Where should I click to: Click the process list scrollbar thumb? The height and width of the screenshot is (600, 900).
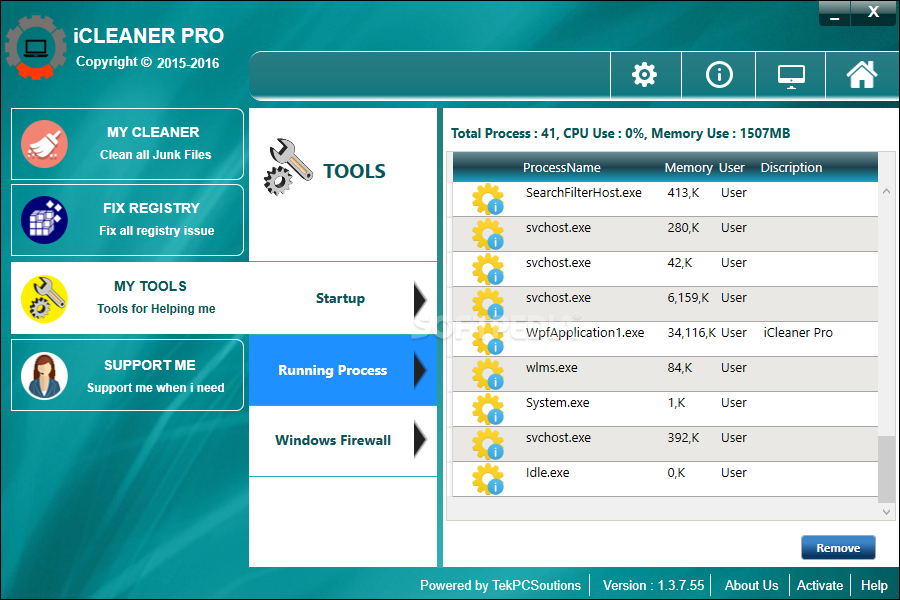point(886,469)
